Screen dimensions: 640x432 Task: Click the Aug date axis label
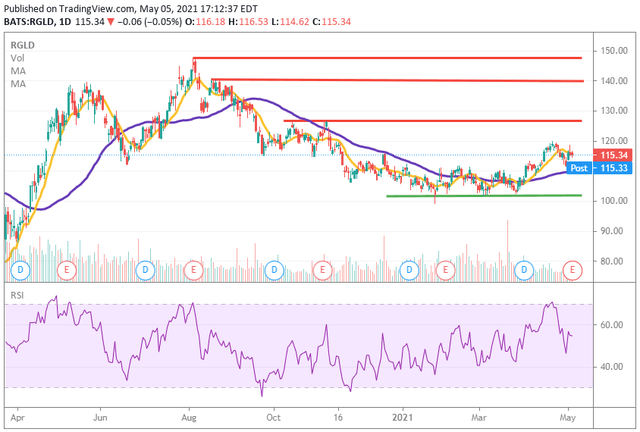pos(189,418)
